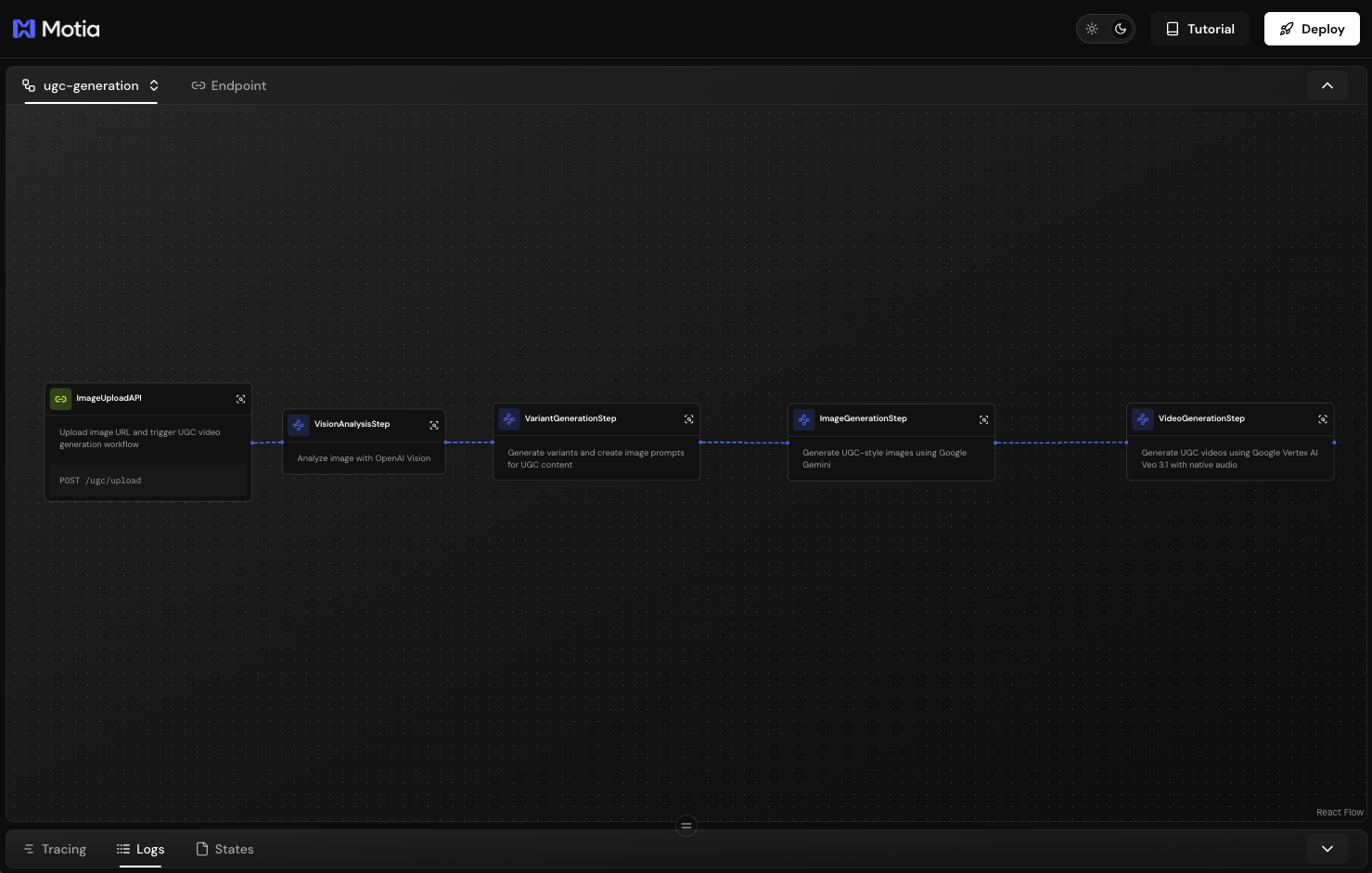Open the Tutorial
Screen dimensions: 1372x873
click(1199, 29)
